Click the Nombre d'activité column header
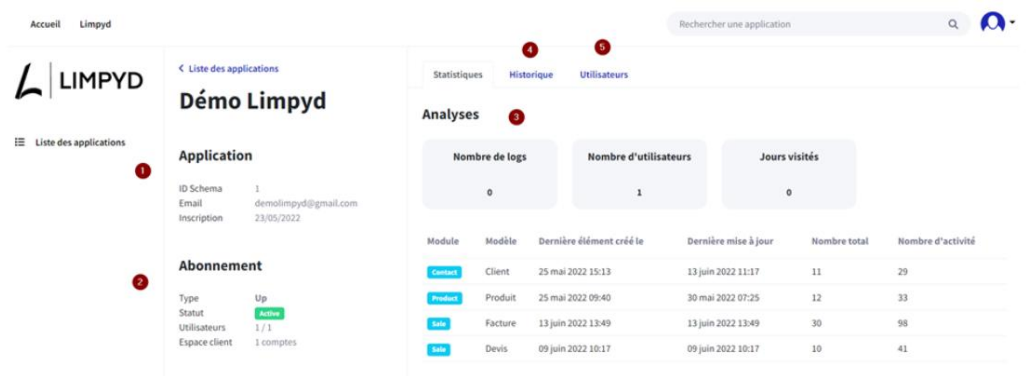Viewport: 1033px width, 376px height. pyautogui.click(x=936, y=242)
